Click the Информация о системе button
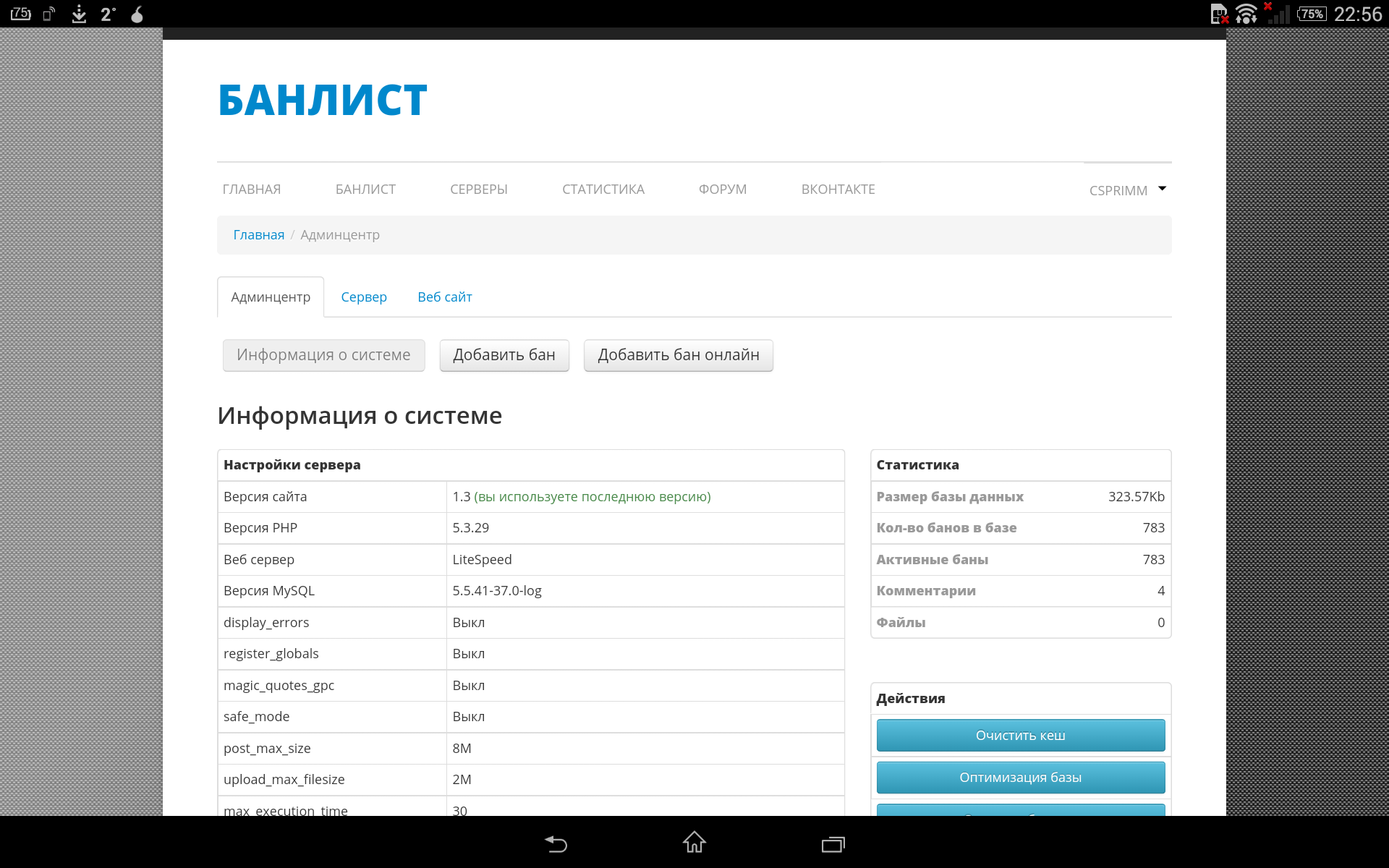The width and height of the screenshot is (1389, 868). tap(323, 355)
